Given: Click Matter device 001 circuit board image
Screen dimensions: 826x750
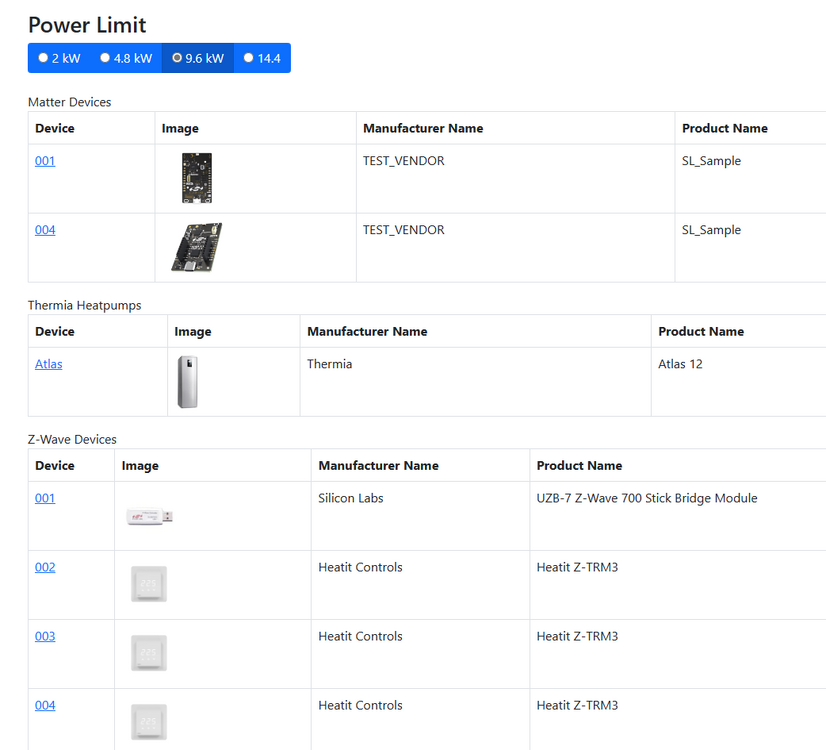Looking at the screenshot, I should click(196, 178).
